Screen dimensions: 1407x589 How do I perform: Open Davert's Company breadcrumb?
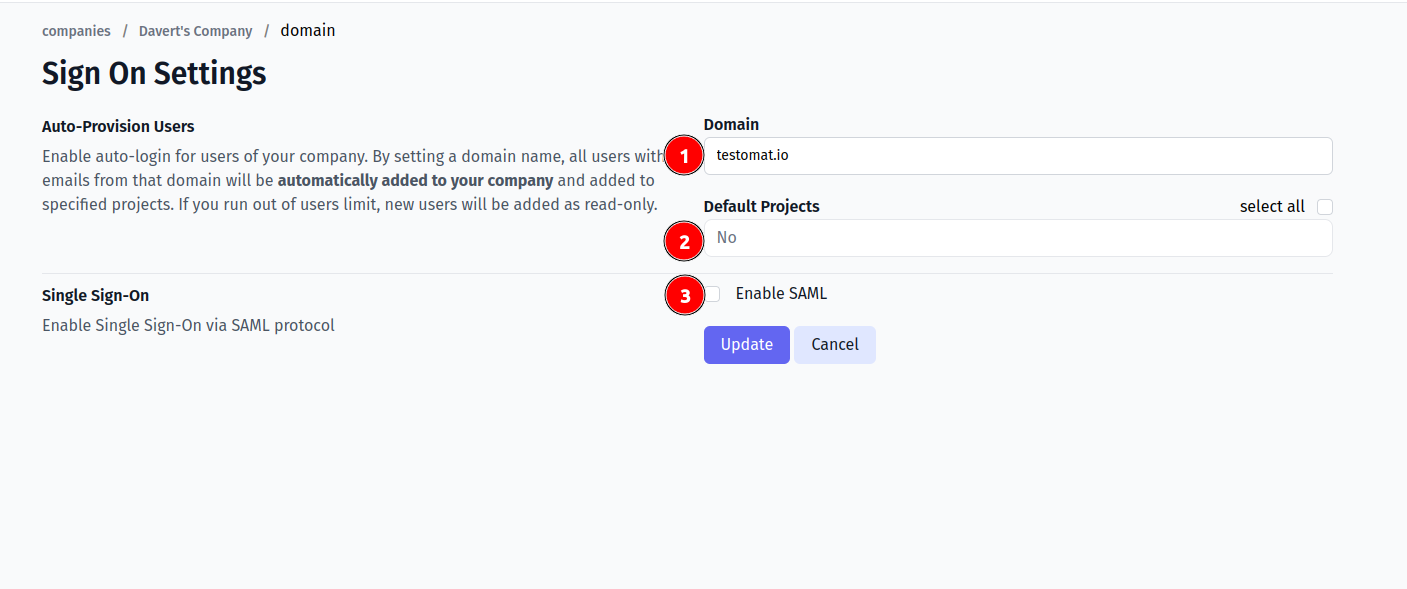195,31
